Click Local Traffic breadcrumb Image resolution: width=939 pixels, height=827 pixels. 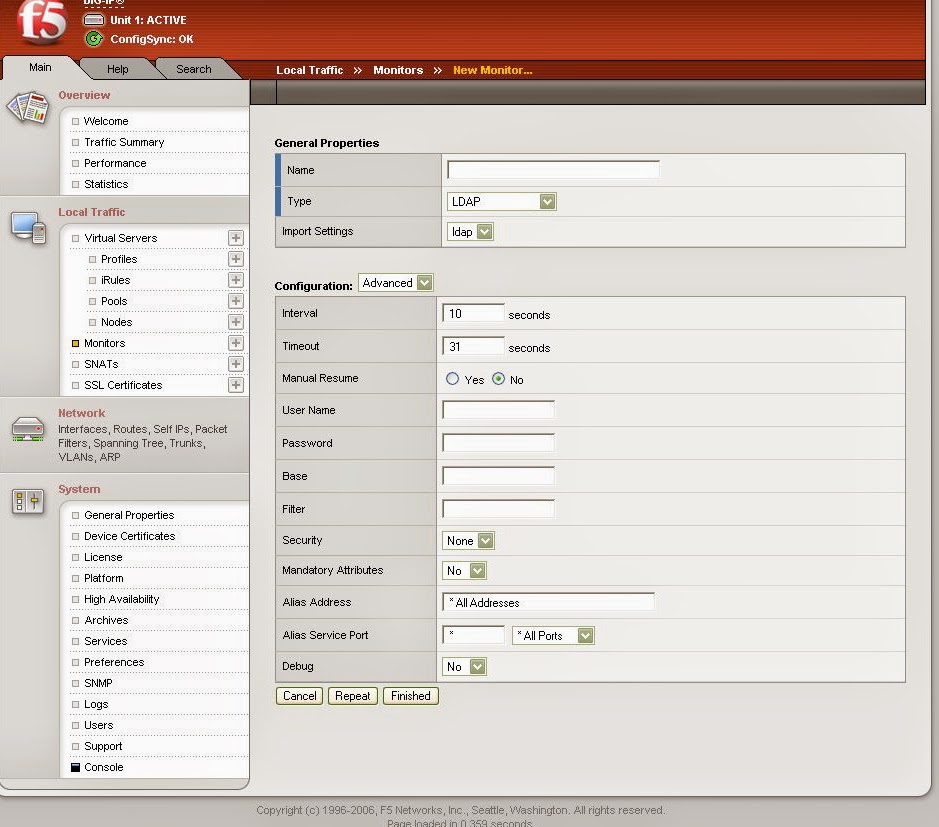coord(310,70)
